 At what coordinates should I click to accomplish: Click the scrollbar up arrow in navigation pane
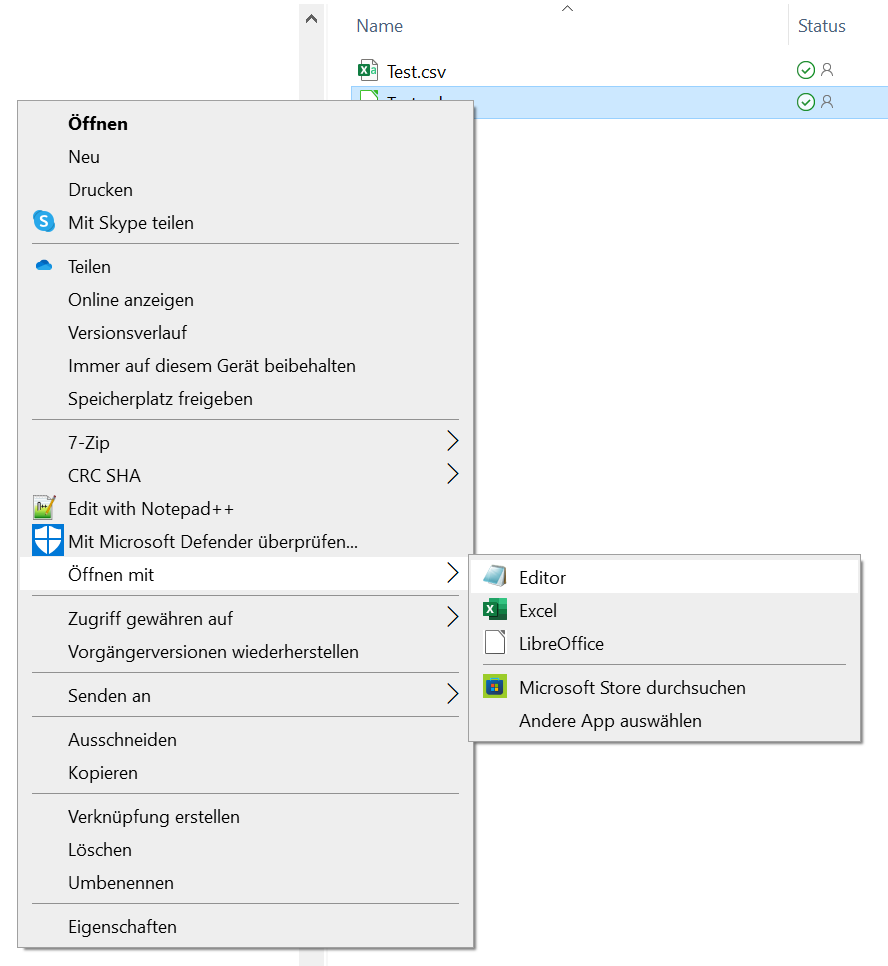click(x=311, y=18)
